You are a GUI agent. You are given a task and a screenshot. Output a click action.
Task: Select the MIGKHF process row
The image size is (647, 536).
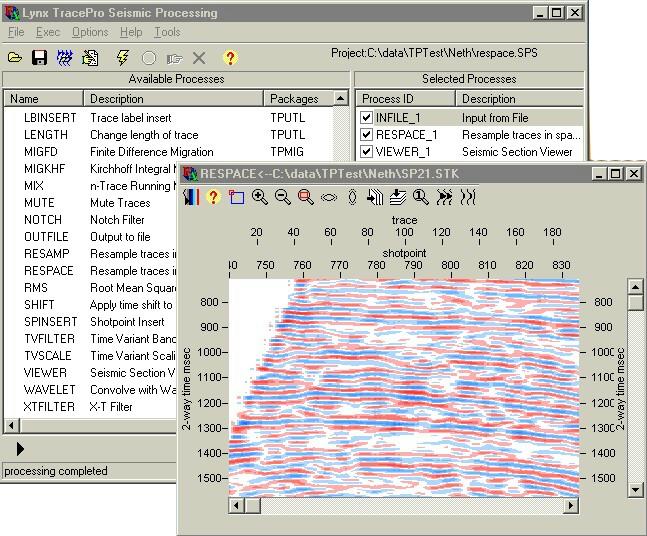pos(91,169)
